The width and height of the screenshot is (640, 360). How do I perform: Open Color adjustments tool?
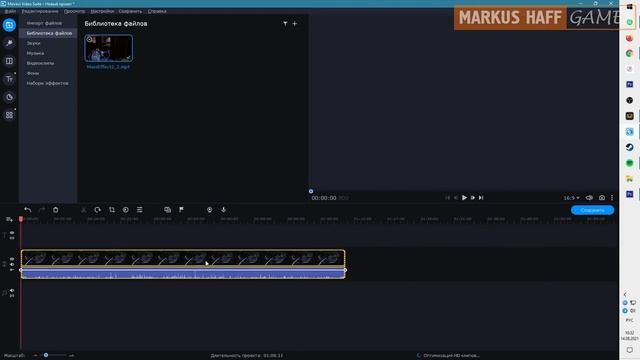tap(126, 210)
